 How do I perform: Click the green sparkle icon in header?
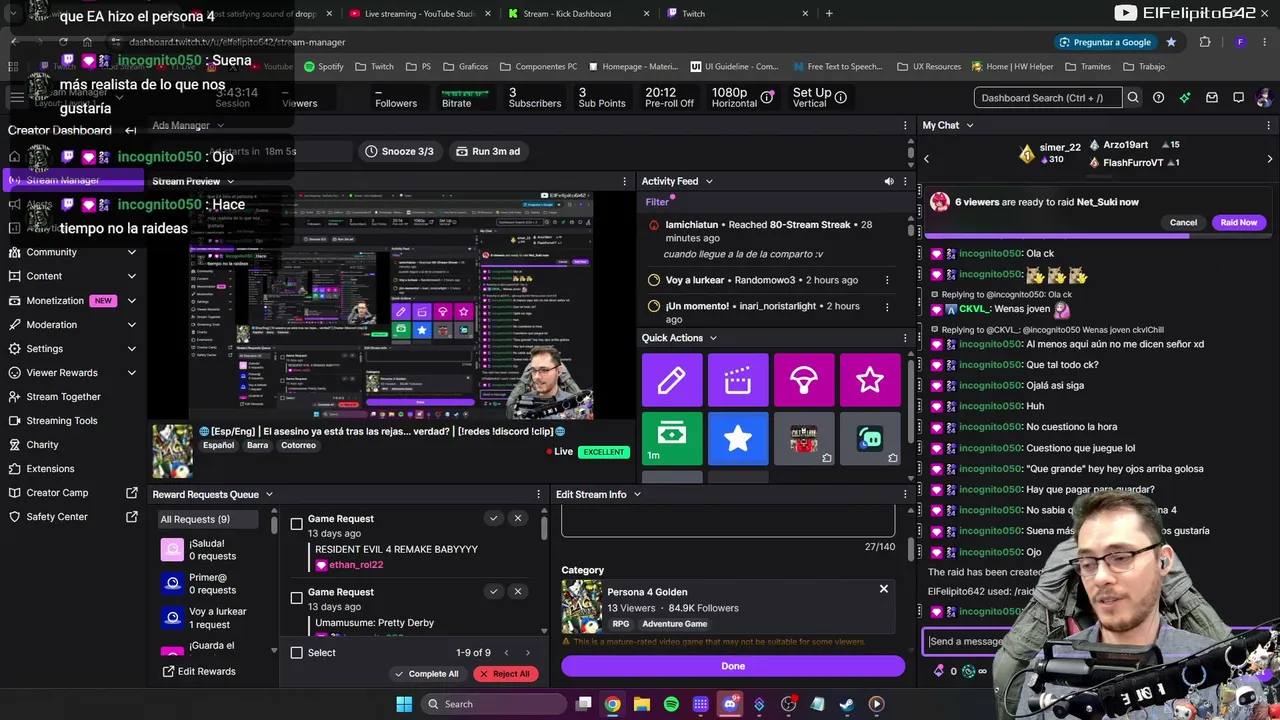tap(1185, 98)
